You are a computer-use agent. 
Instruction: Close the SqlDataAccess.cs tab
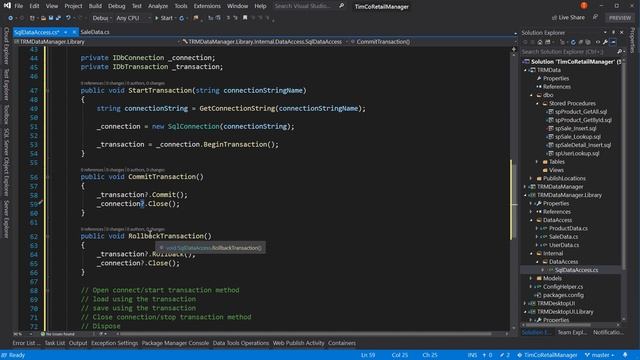click(74, 32)
